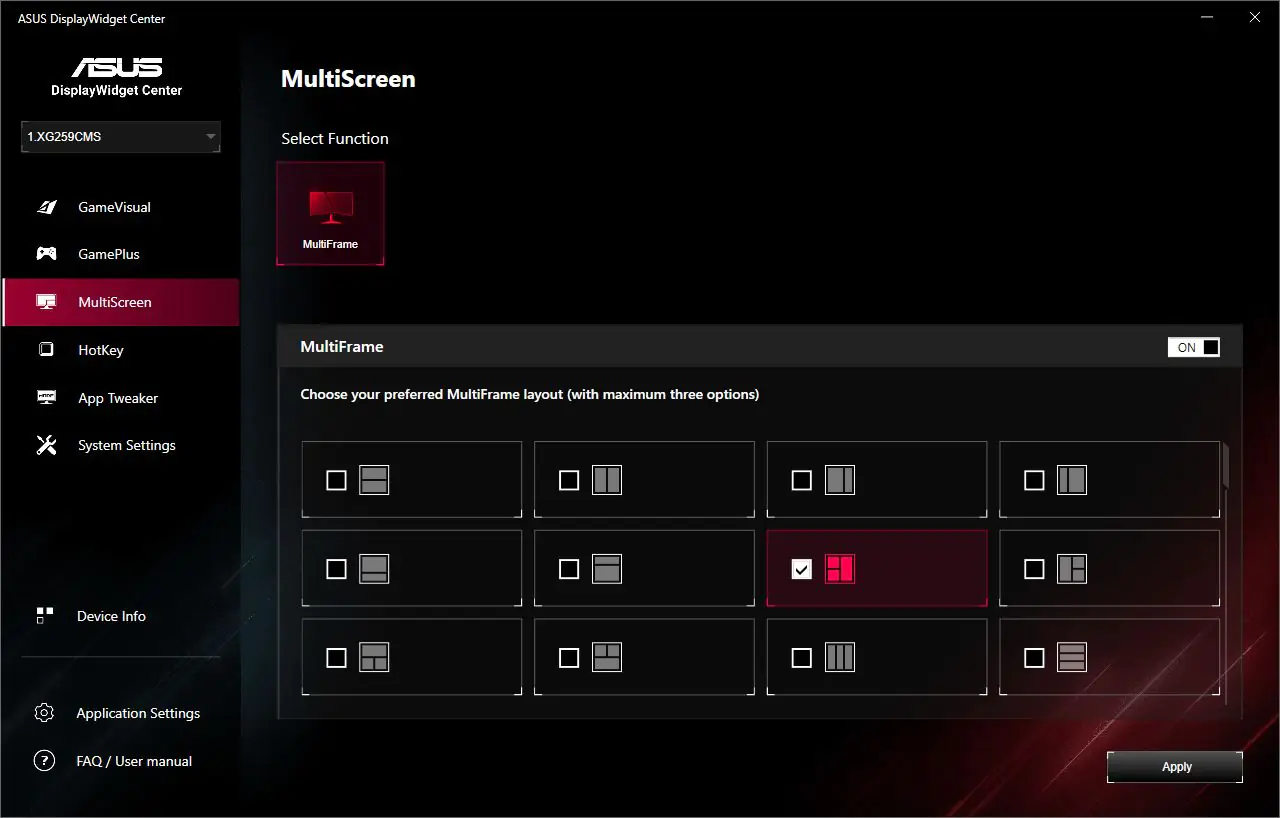
Task: Click the GamePlus gamepad icon
Action: (x=46, y=254)
